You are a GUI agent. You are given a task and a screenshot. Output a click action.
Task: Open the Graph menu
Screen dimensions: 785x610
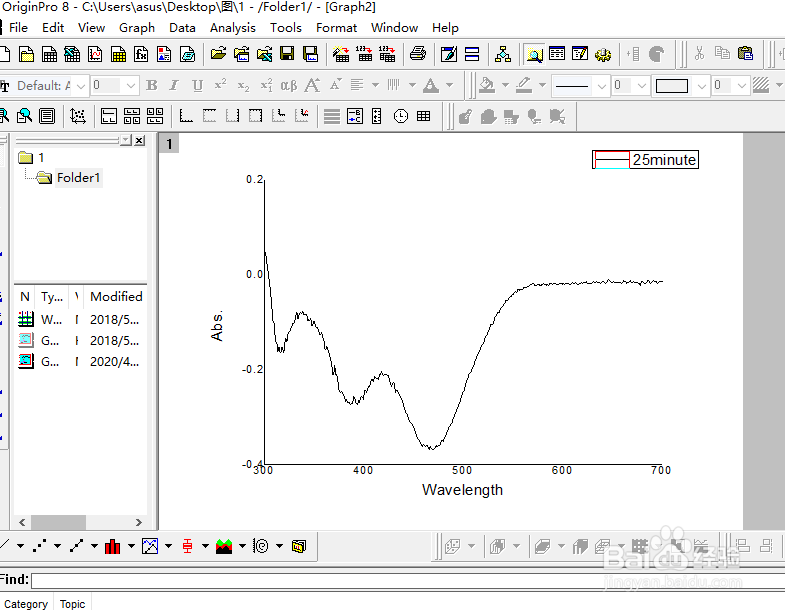click(137, 28)
